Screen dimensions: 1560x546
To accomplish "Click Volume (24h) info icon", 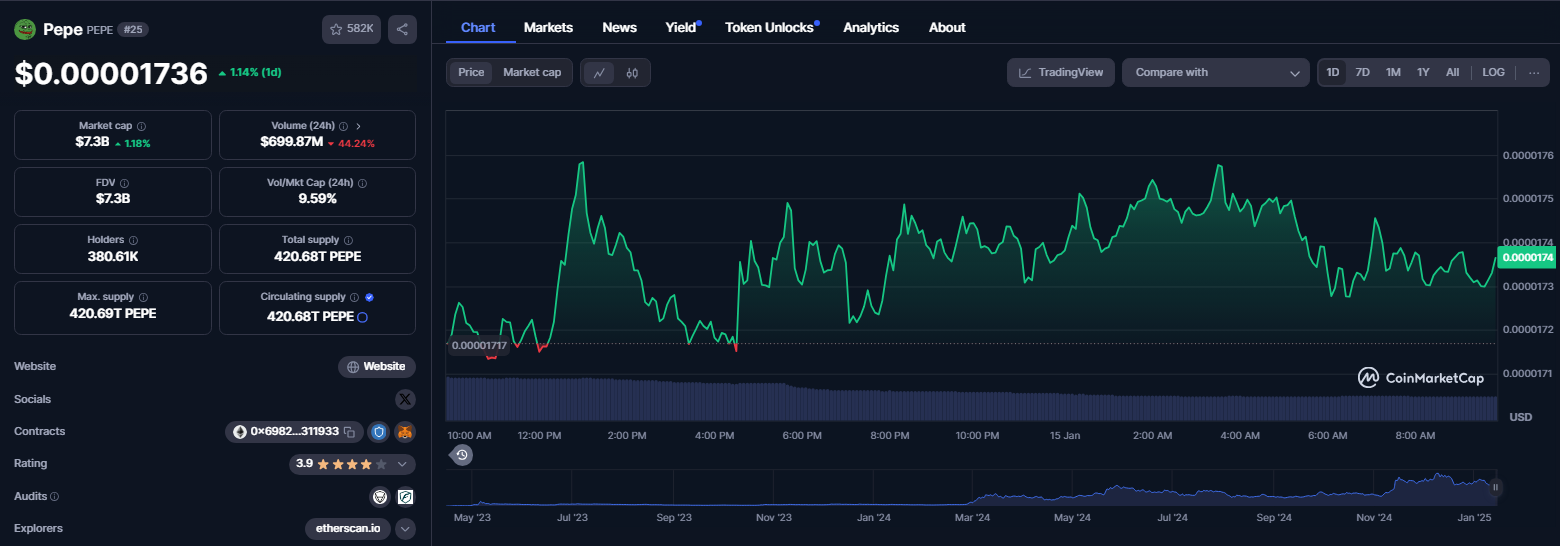I will (x=343, y=127).
